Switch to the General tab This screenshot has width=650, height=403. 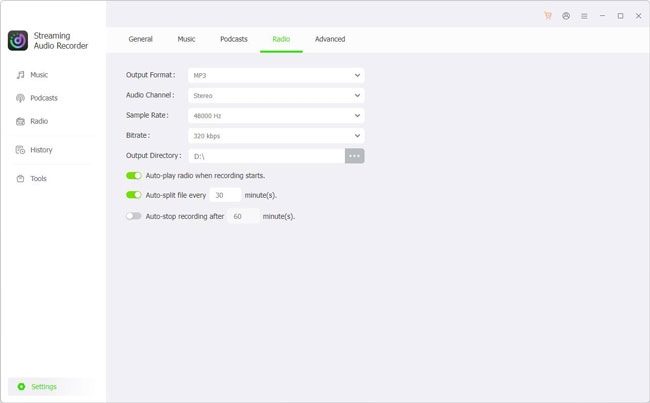click(141, 39)
